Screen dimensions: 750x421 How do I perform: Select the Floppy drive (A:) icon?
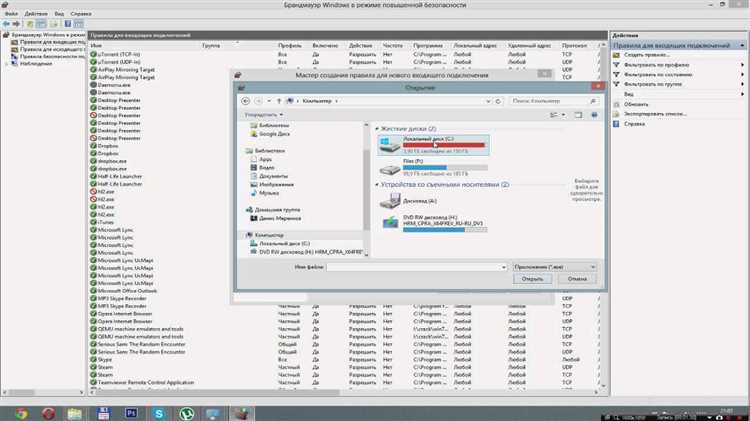tap(390, 201)
